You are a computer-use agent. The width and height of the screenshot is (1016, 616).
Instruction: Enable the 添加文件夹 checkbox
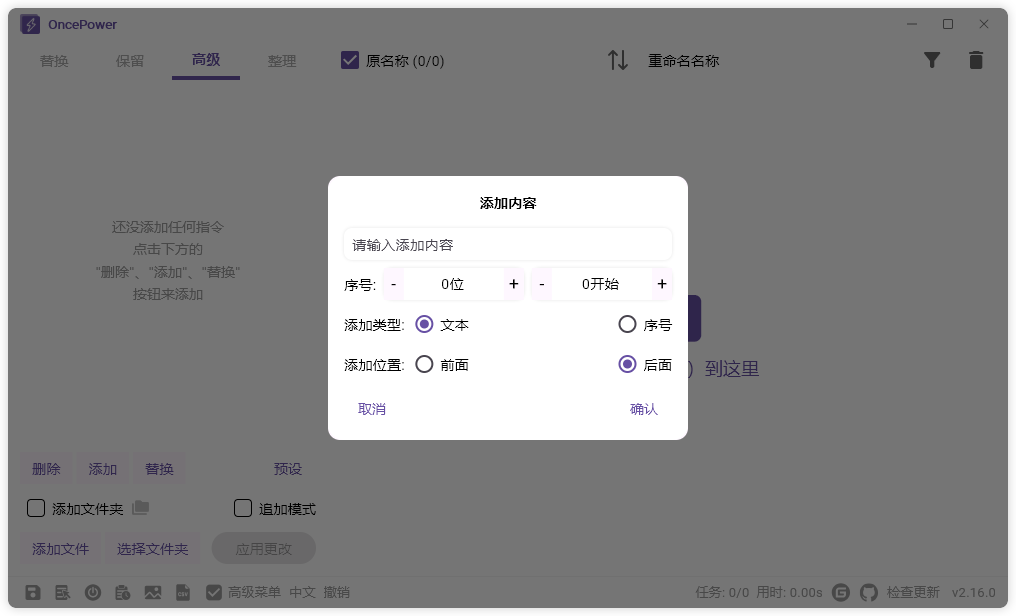(x=36, y=508)
